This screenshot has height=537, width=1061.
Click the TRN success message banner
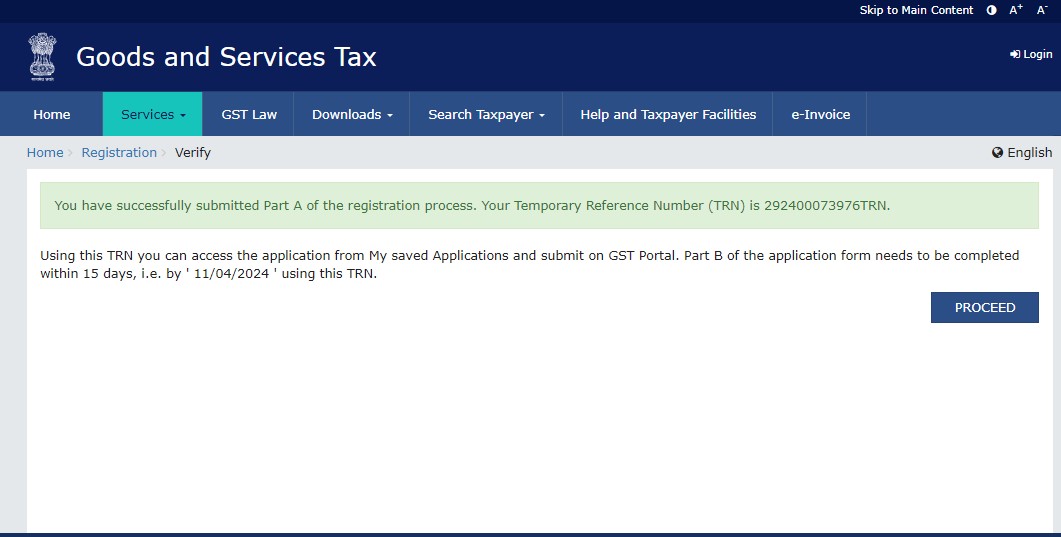click(x=539, y=206)
